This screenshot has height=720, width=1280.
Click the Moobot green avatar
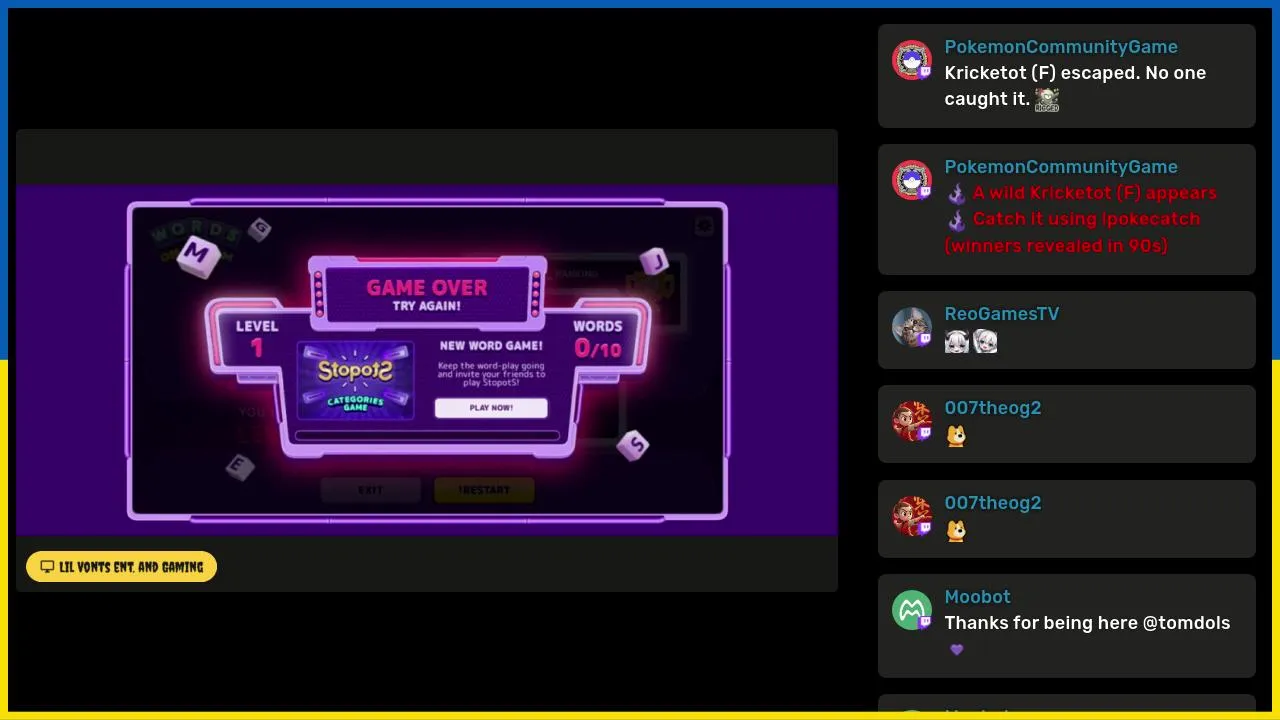912,611
